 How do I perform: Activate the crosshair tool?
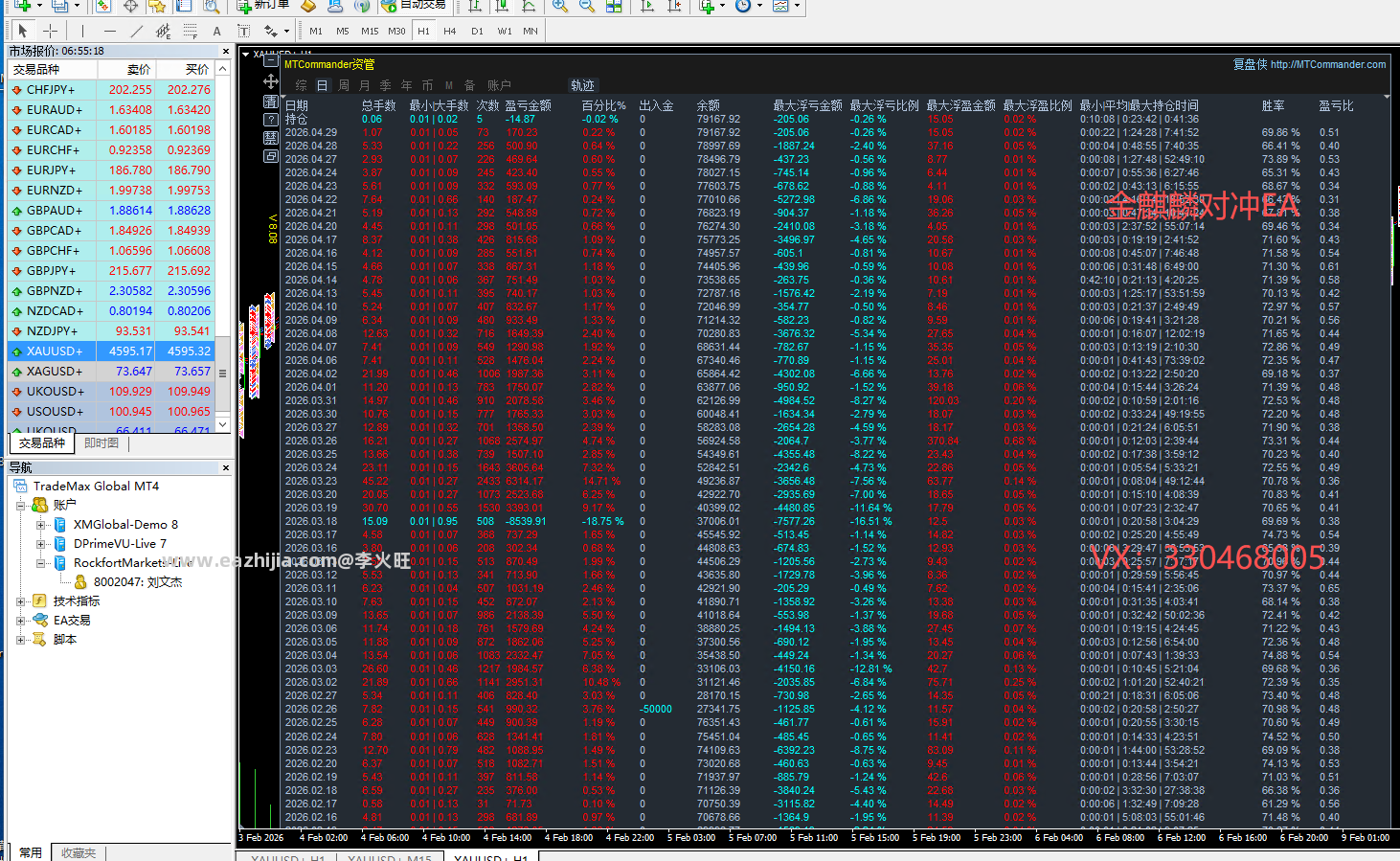click(x=50, y=31)
